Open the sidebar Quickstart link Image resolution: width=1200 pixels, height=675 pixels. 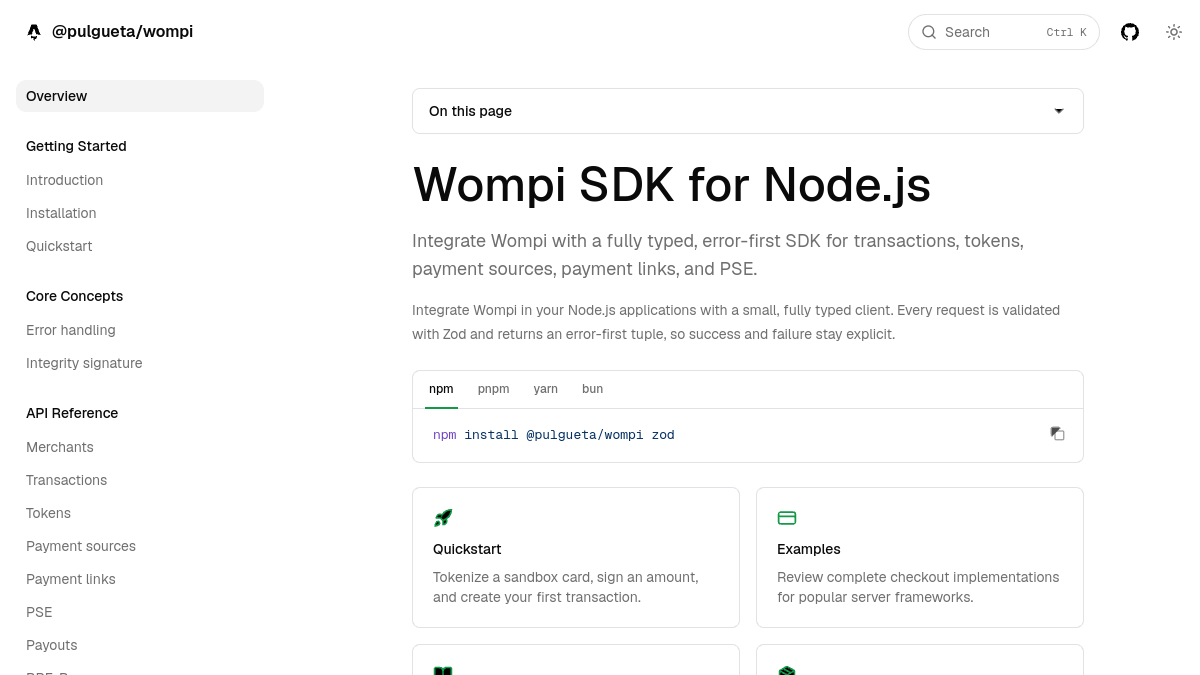[59, 246]
